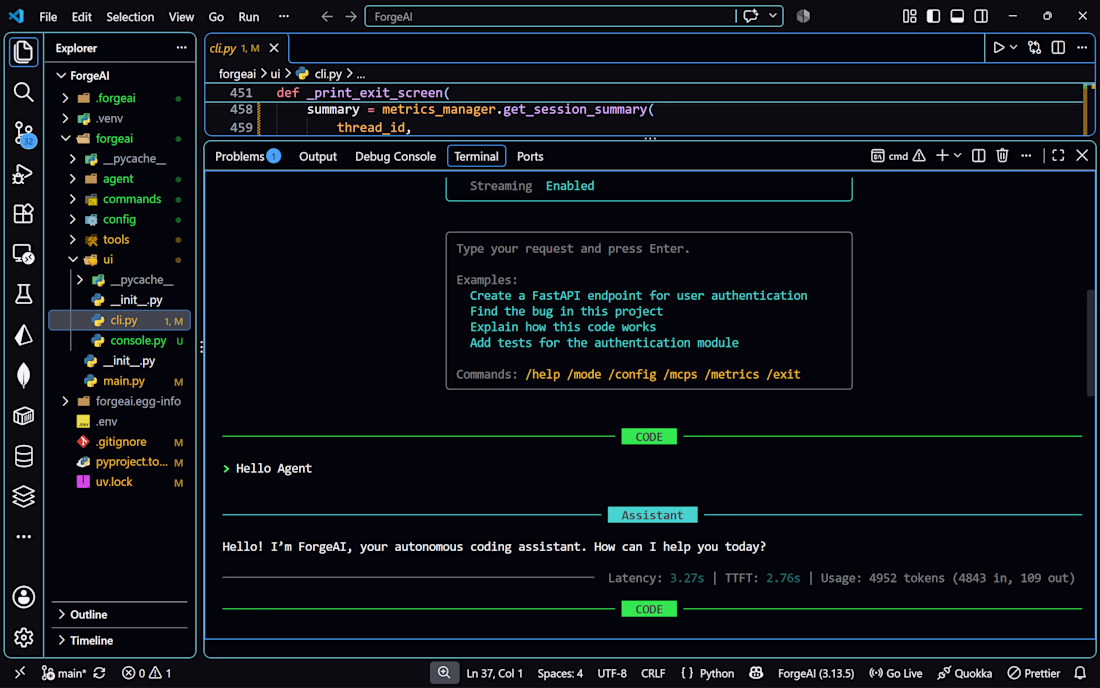This screenshot has height=688, width=1100.
Task: Open console.py in the explorer
Action: pyautogui.click(x=138, y=341)
